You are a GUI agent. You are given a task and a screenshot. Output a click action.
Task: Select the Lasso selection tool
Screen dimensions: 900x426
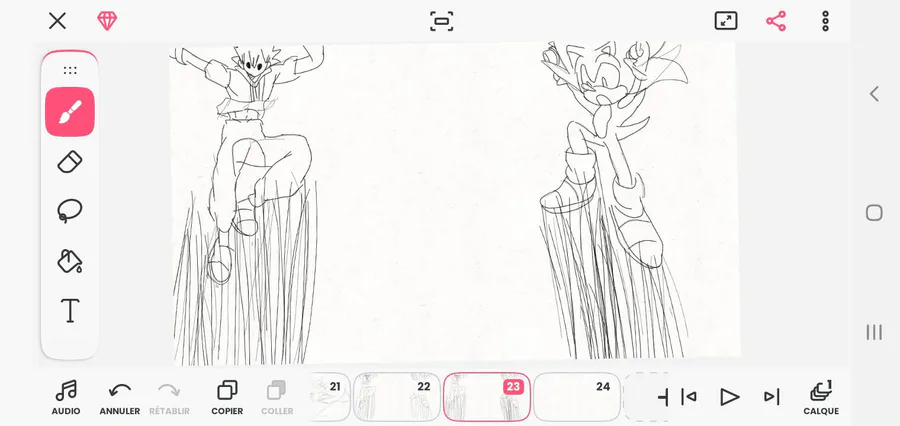tap(70, 211)
